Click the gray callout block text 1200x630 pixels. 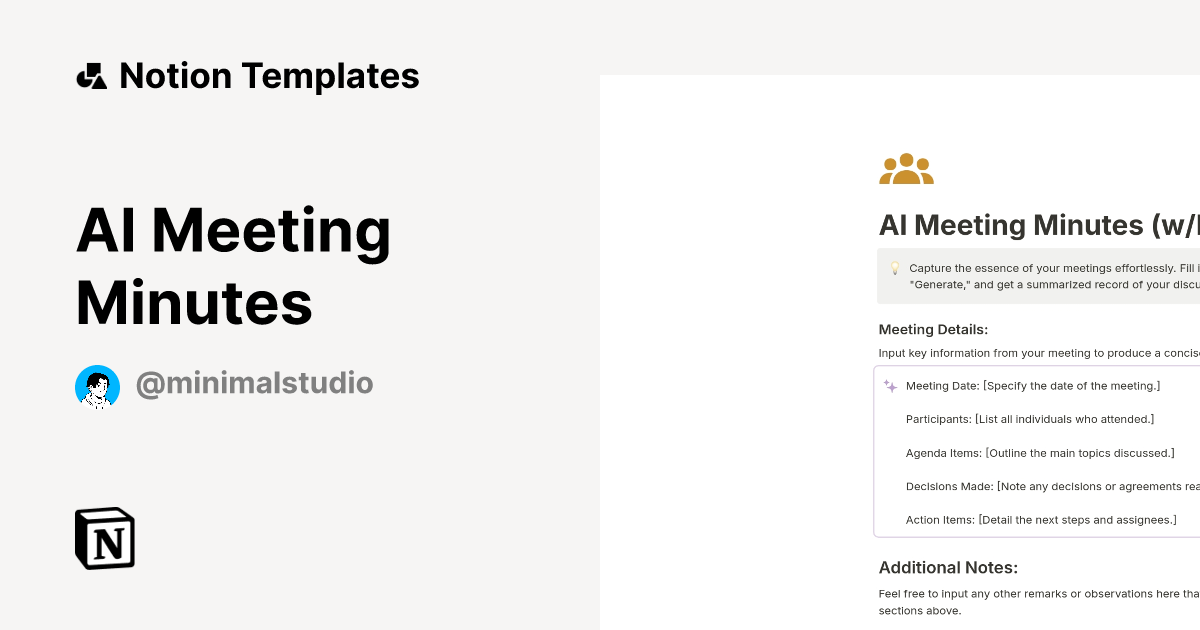click(x=1050, y=276)
